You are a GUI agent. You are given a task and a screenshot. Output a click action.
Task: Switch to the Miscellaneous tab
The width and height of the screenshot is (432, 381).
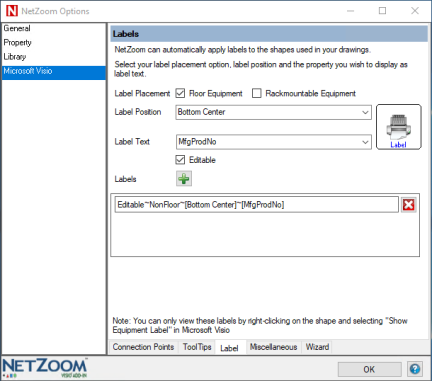coord(273,347)
